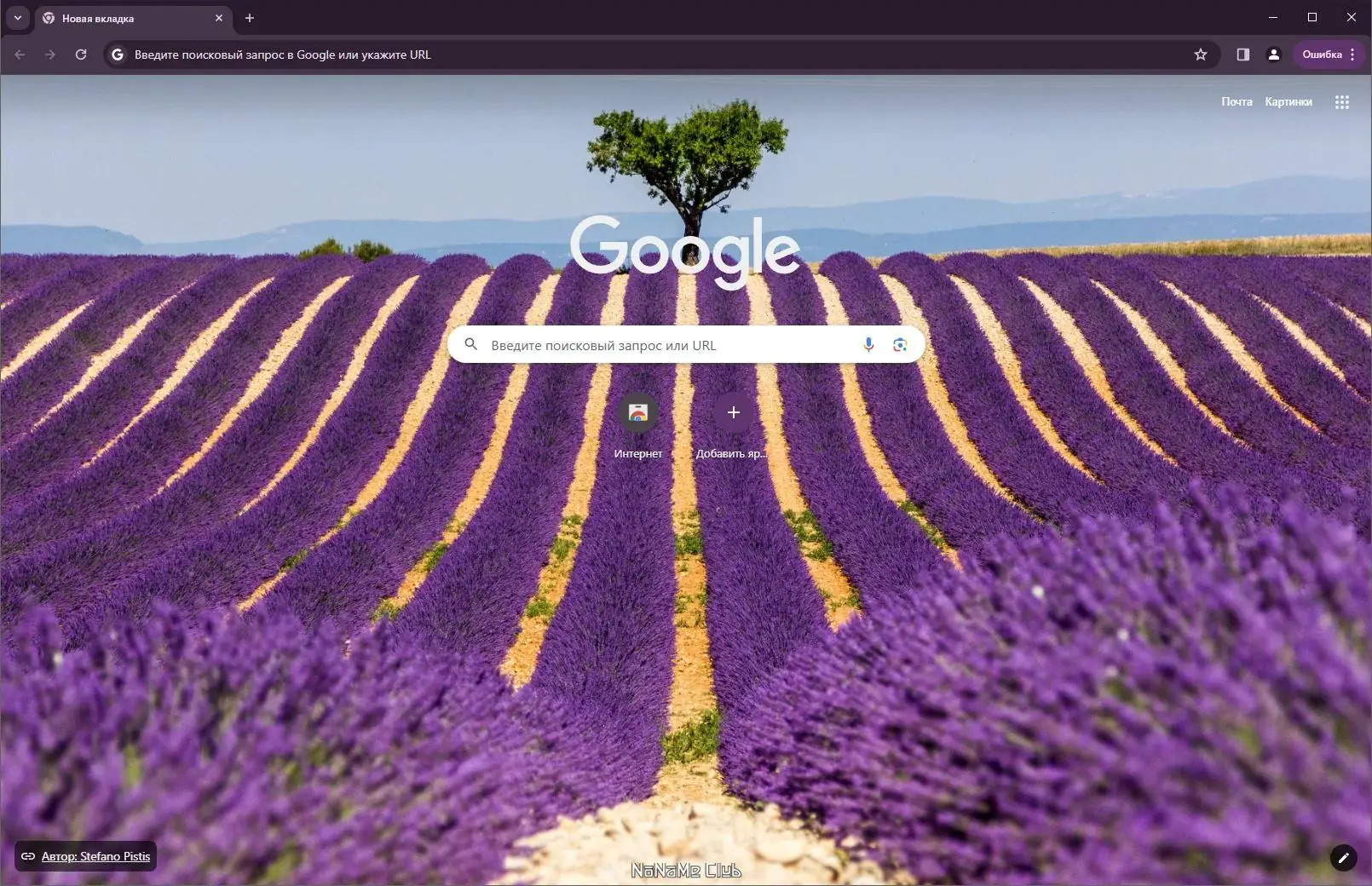
Task: Click the magnifier icon in search box
Action: click(x=470, y=345)
